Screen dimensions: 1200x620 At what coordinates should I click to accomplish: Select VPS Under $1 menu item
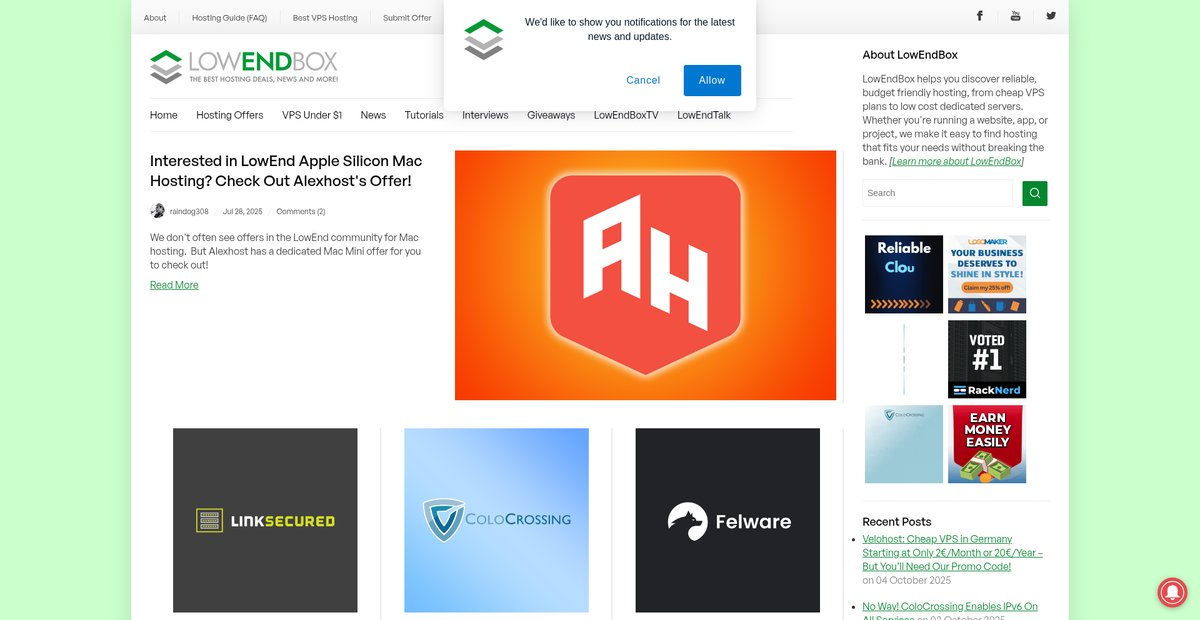click(312, 115)
